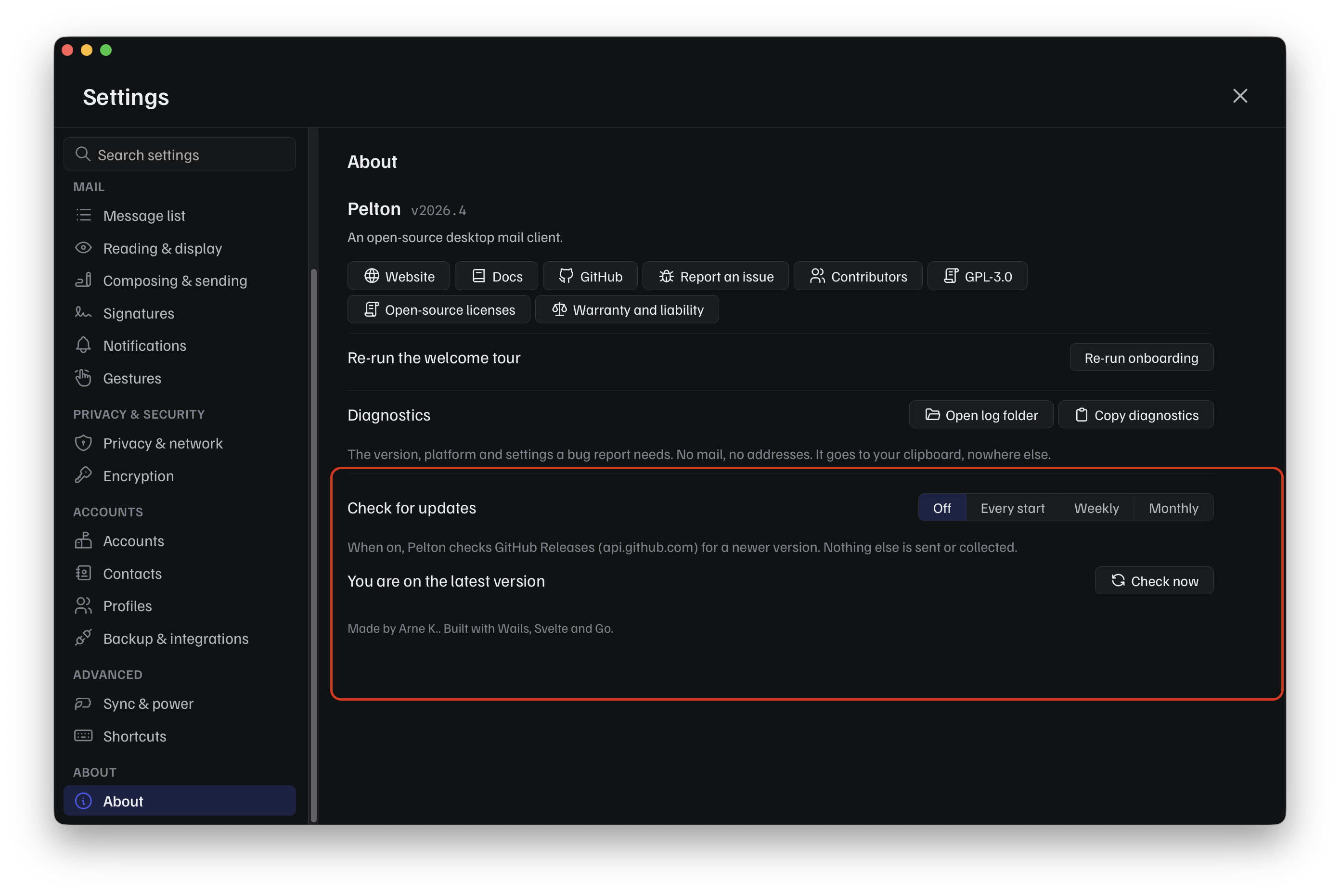Image resolution: width=1340 pixels, height=896 pixels.
Task: Click the info icon in the About row
Action: pyautogui.click(x=83, y=801)
